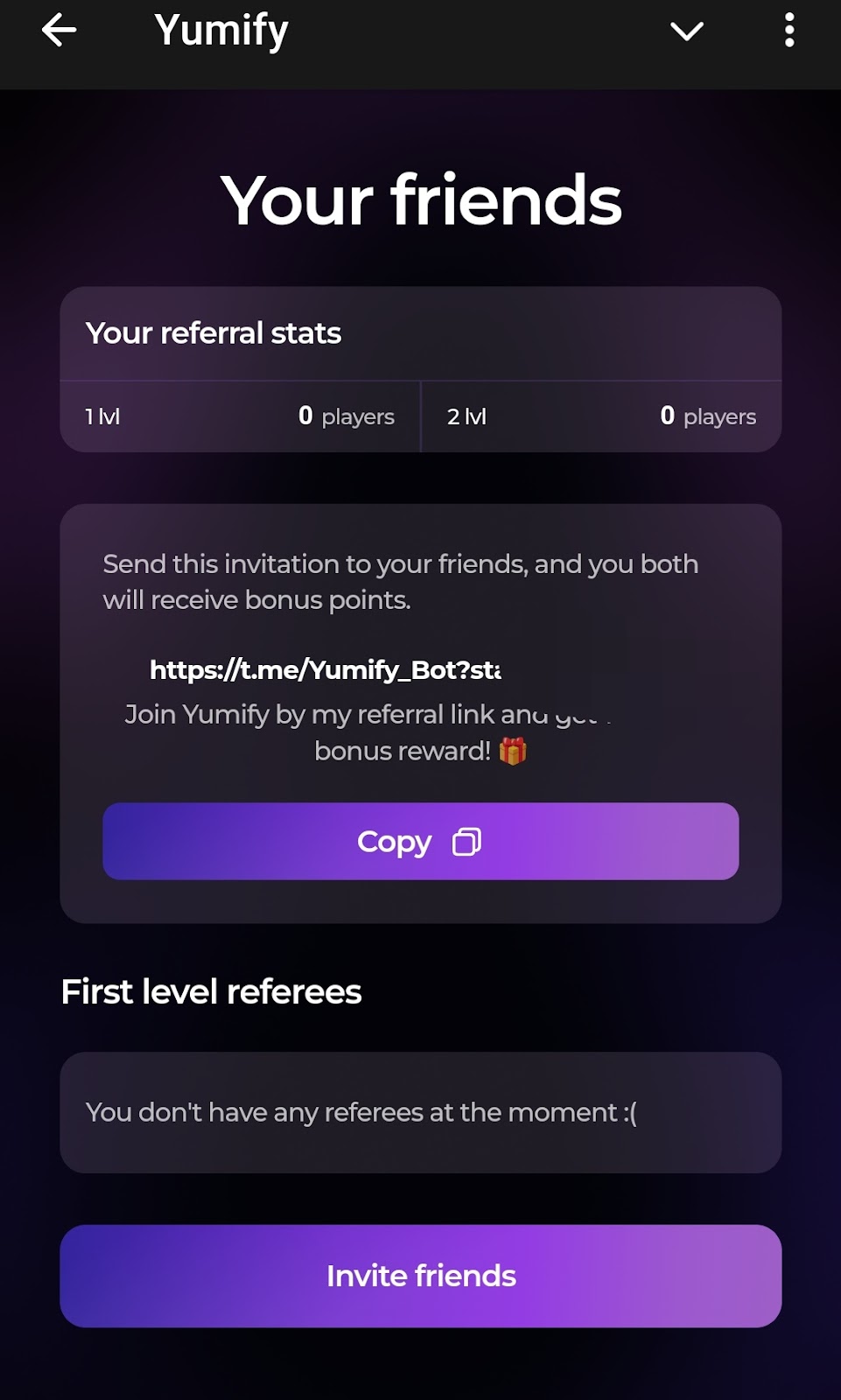
Task: Click the Send this invitation description text
Action: coord(401,582)
